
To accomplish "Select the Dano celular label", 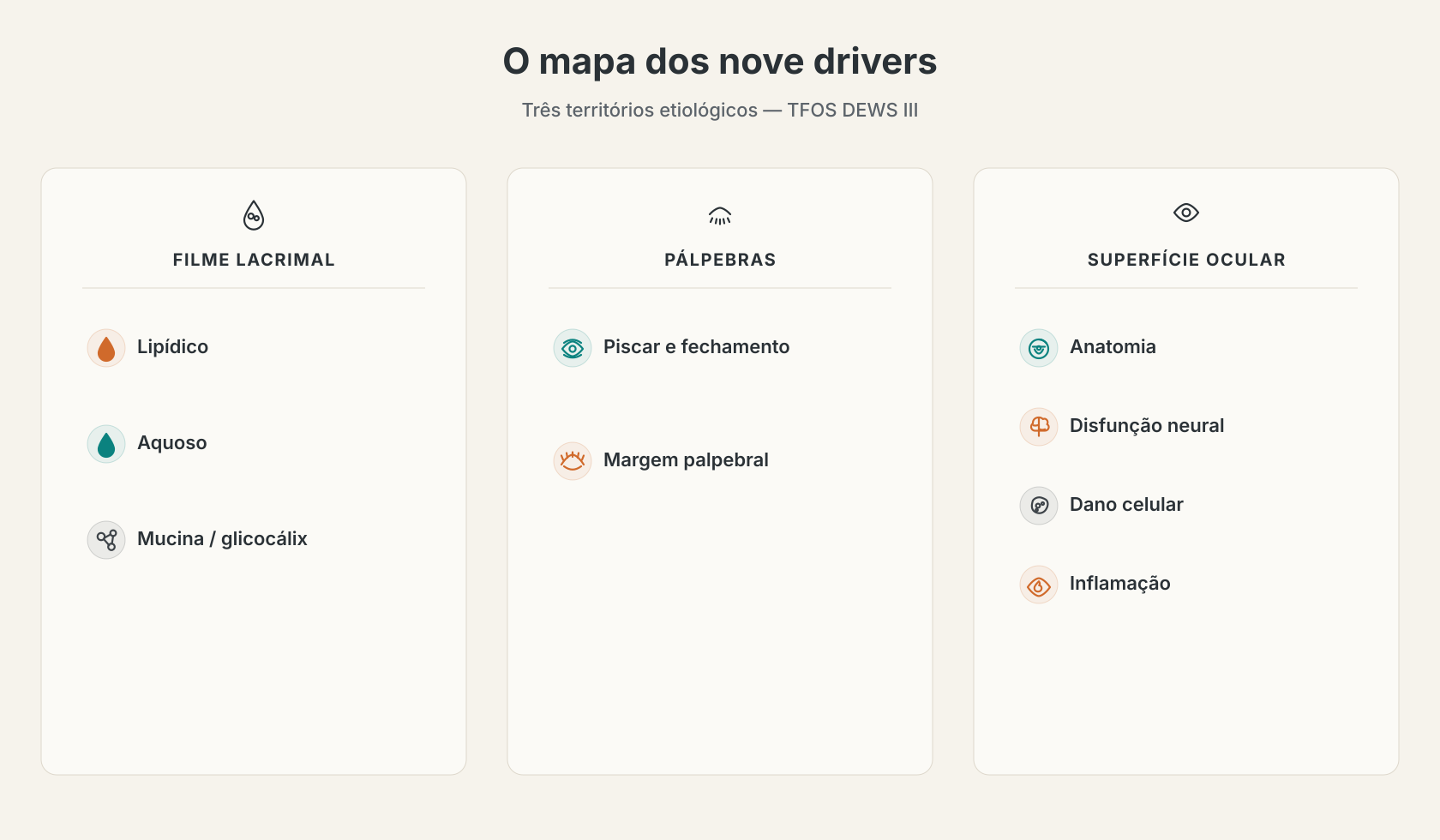I will (x=1126, y=505).
